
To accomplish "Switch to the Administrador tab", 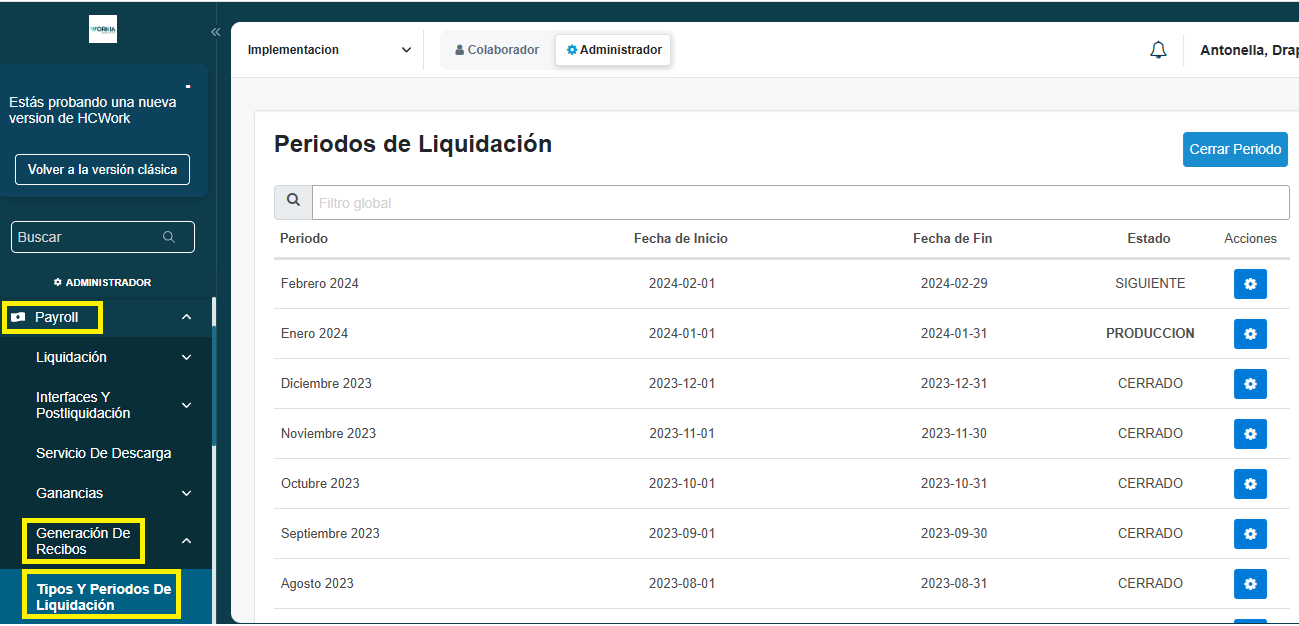I will pyautogui.click(x=613, y=50).
